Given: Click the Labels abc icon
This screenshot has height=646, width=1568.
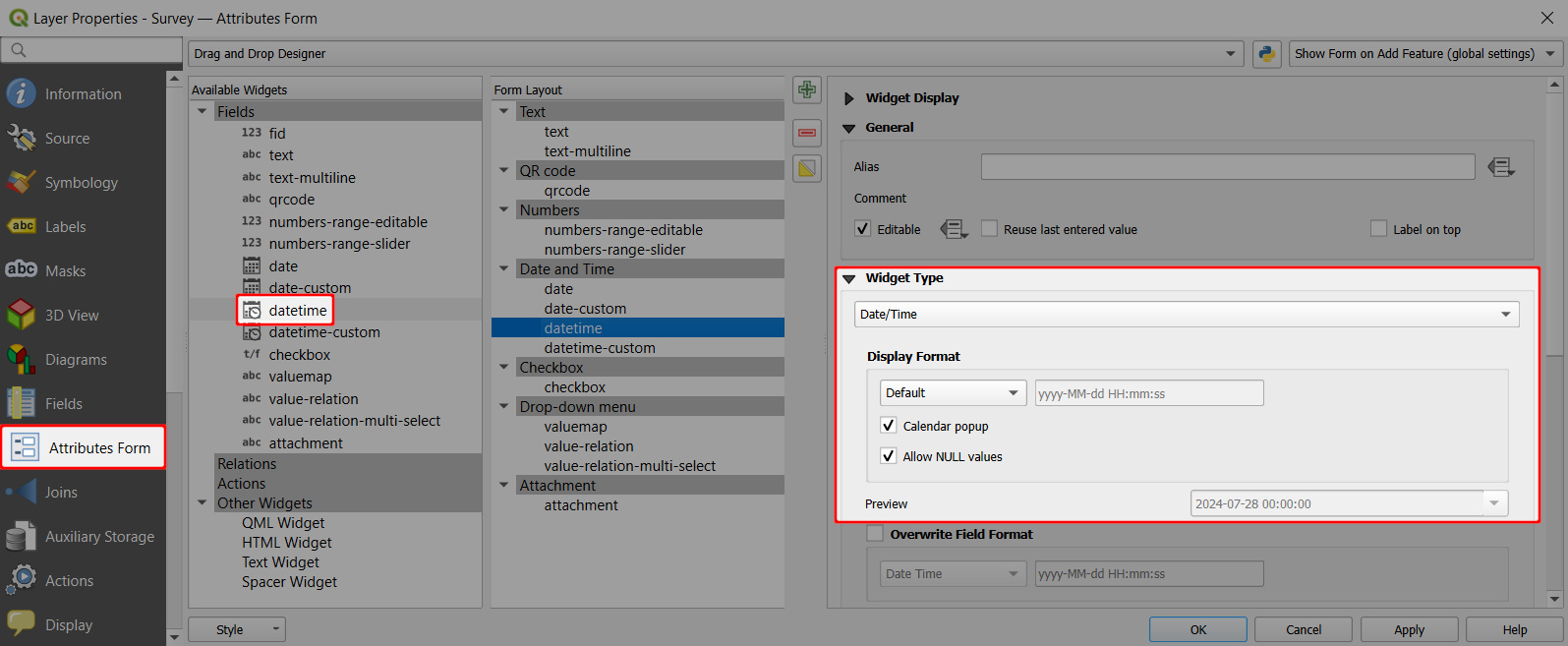Looking at the screenshot, I should 21,226.
